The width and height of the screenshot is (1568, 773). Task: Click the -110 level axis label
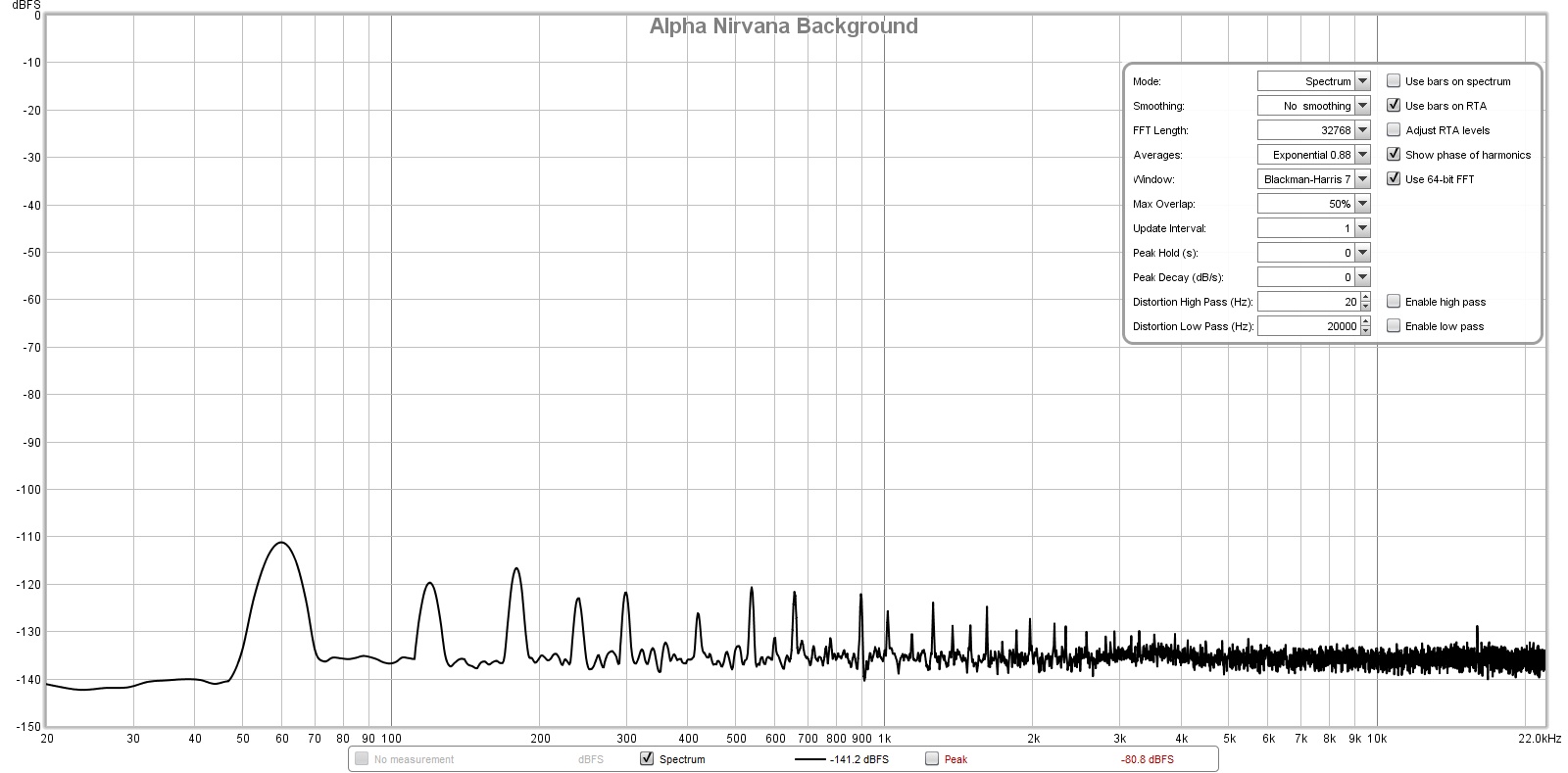pos(29,537)
